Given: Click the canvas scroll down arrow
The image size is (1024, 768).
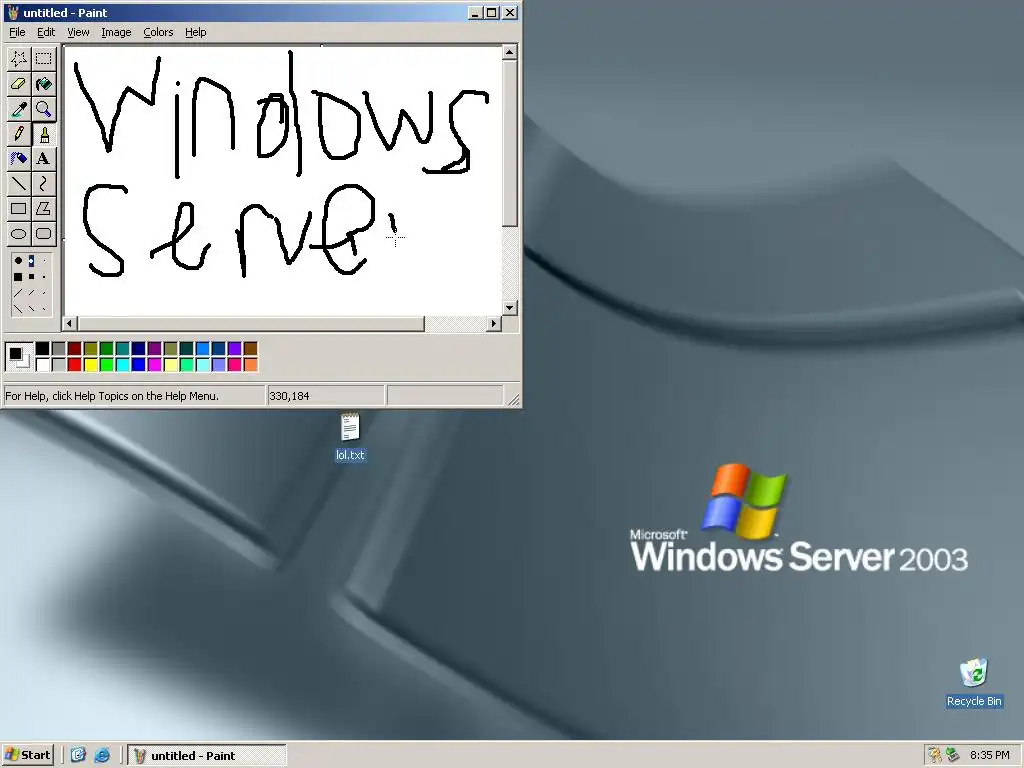Looking at the screenshot, I should pyautogui.click(x=510, y=307).
